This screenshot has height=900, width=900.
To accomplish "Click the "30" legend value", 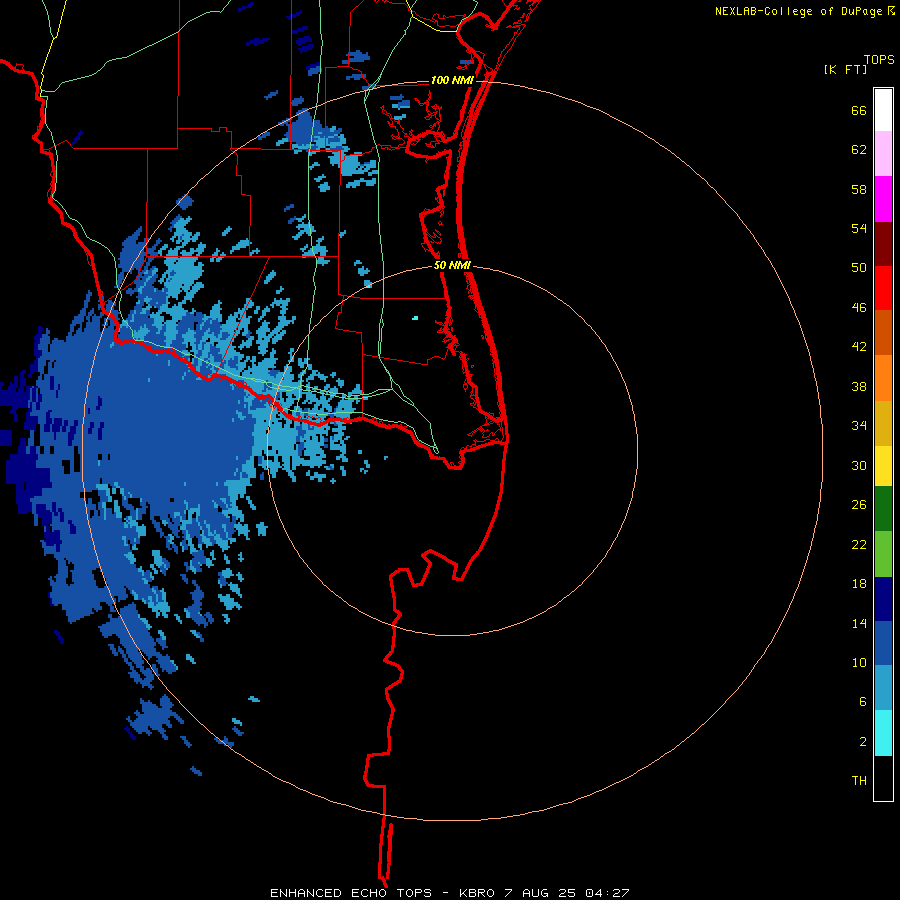I will click(x=859, y=465).
